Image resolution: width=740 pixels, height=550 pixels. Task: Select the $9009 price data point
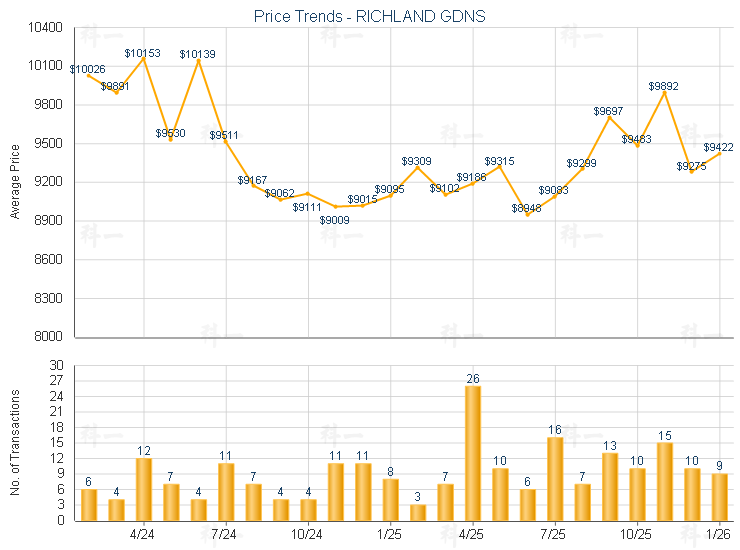[x=335, y=206]
